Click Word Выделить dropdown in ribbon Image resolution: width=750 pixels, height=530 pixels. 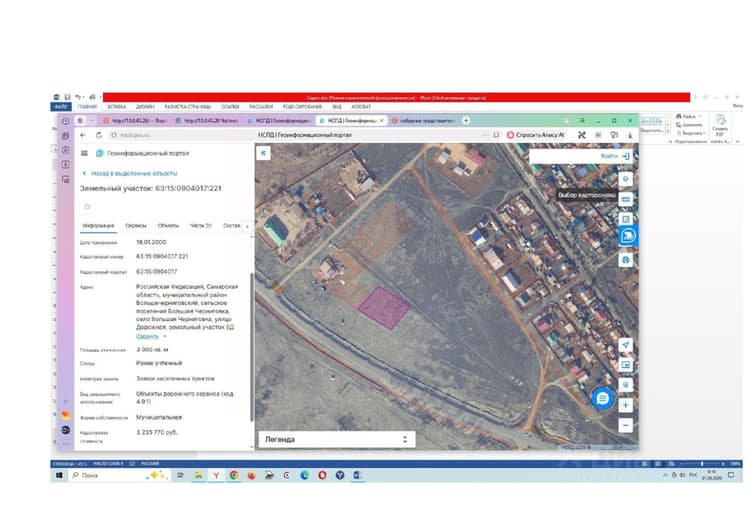click(690, 133)
